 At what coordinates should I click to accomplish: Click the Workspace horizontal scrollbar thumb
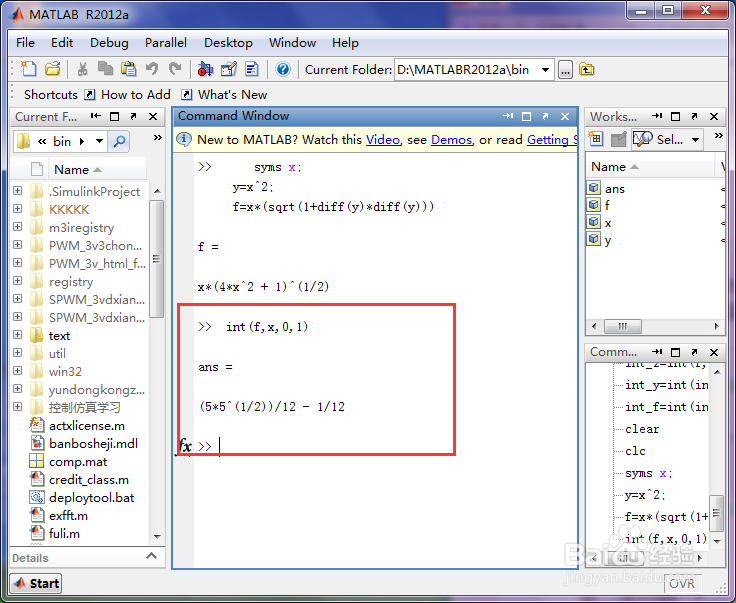click(623, 326)
